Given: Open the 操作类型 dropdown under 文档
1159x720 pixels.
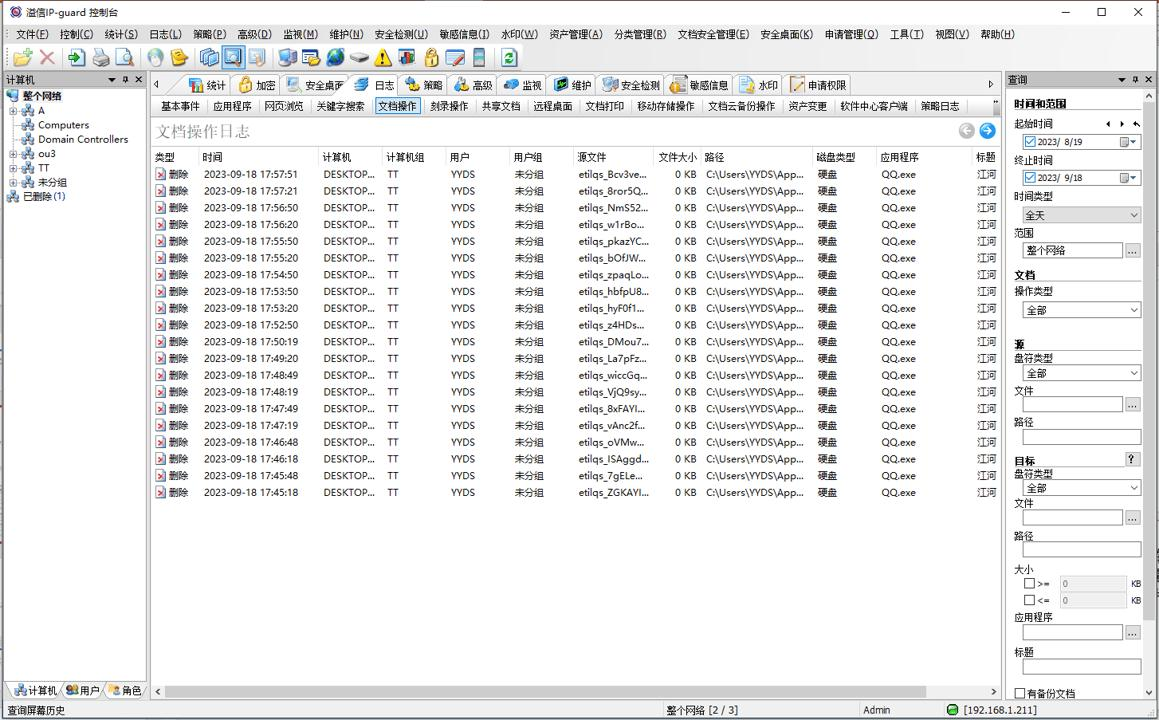Looking at the screenshot, I should [1078, 310].
